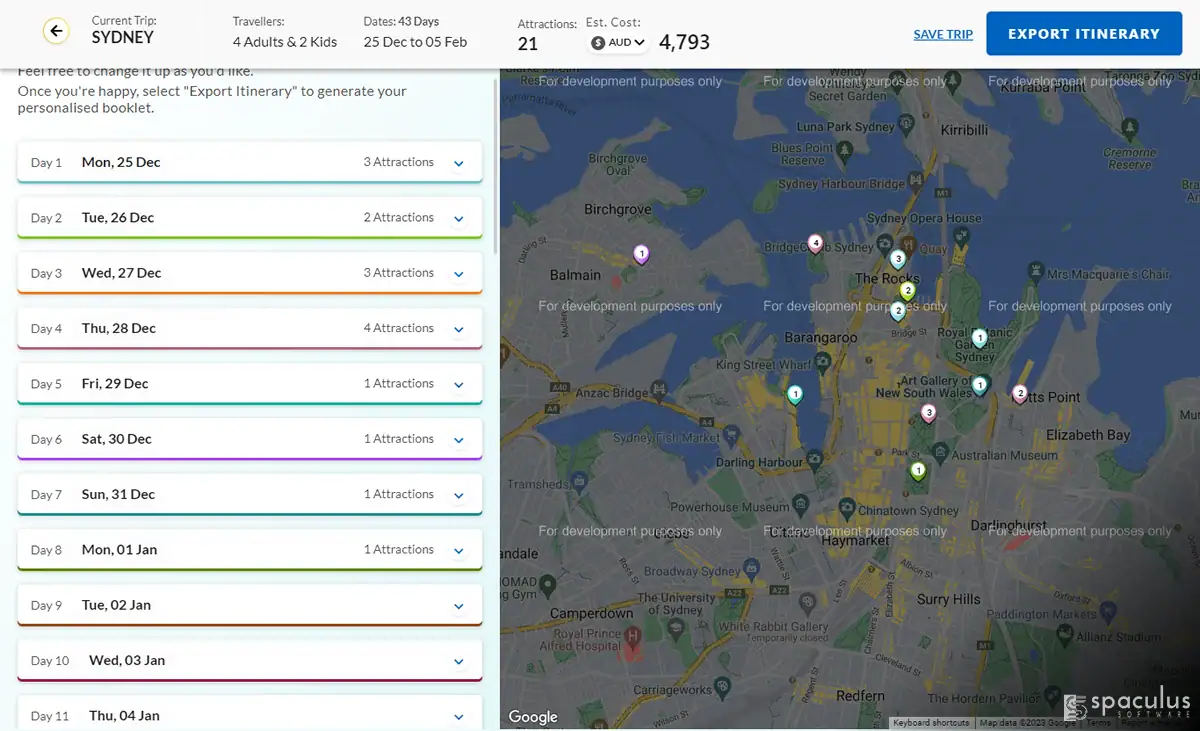Open the Day 6 Sat, 30 Dec entry

pos(250,439)
